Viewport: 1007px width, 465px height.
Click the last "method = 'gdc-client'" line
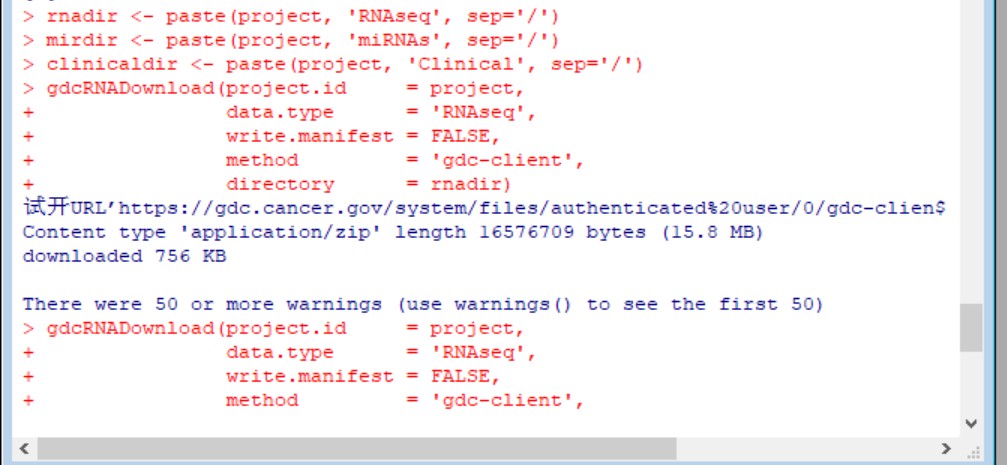pyautogui.click(x=403, y=400)
